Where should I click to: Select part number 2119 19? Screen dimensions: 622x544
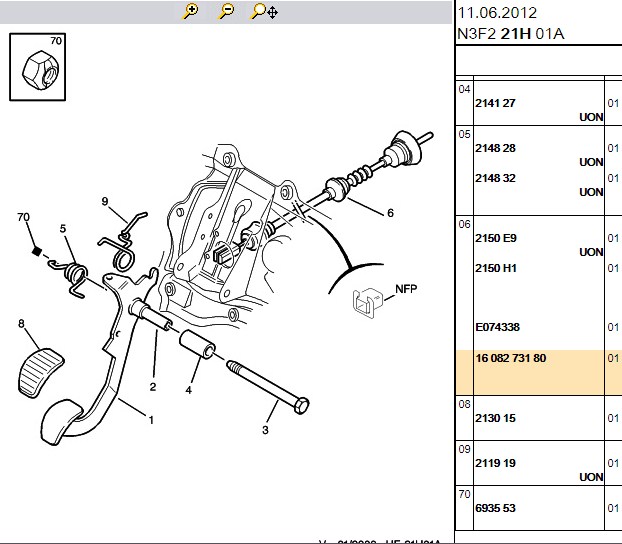tap(495, 463)
